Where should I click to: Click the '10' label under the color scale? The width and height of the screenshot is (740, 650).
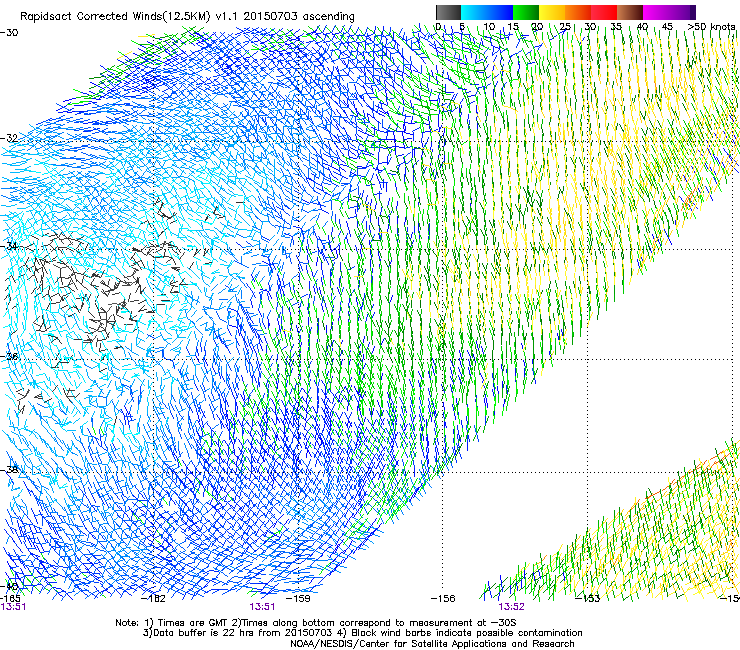tap(489, 26)
